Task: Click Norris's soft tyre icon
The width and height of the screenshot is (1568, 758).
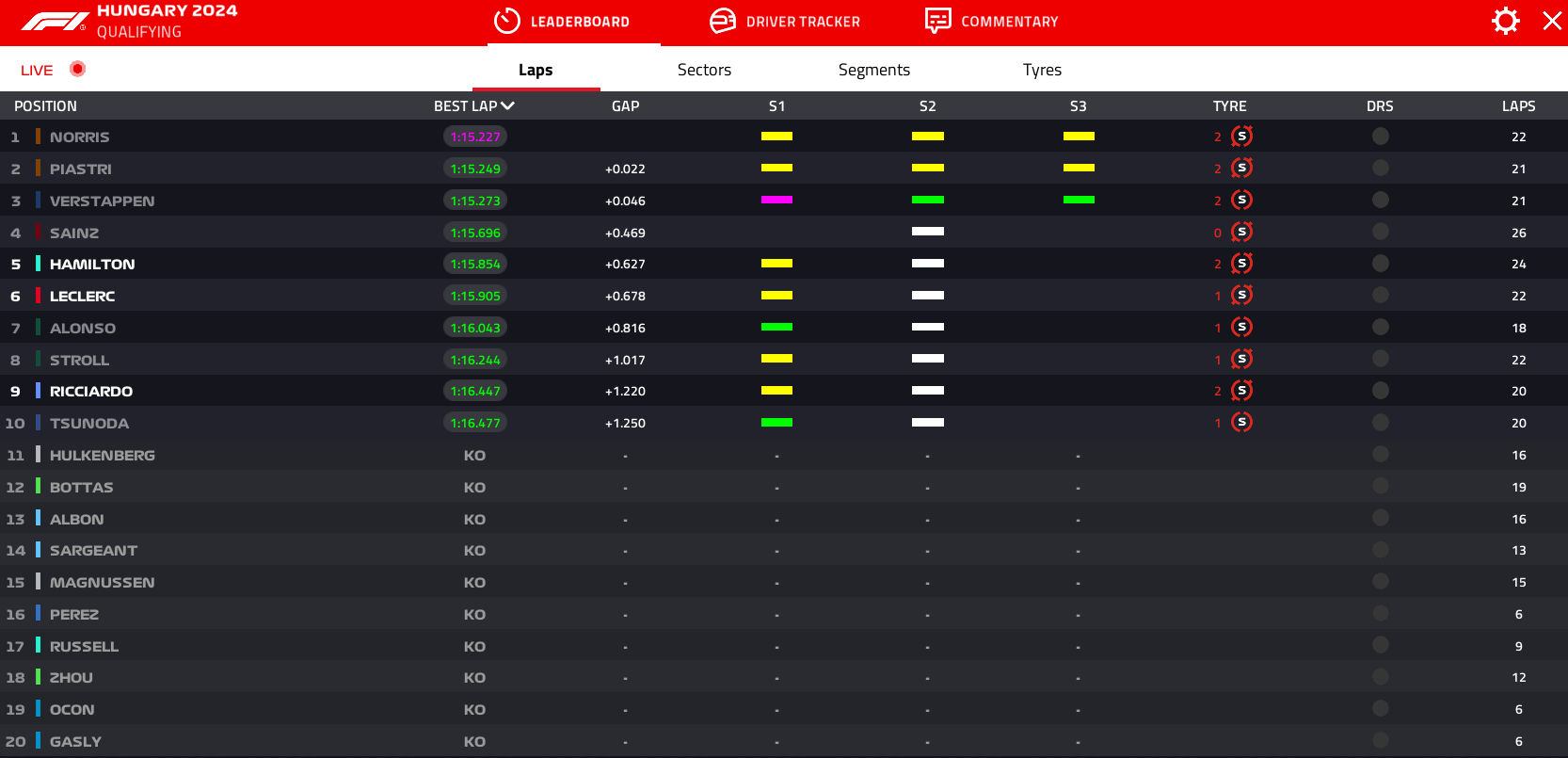Action: click(x=1242, y=137)
